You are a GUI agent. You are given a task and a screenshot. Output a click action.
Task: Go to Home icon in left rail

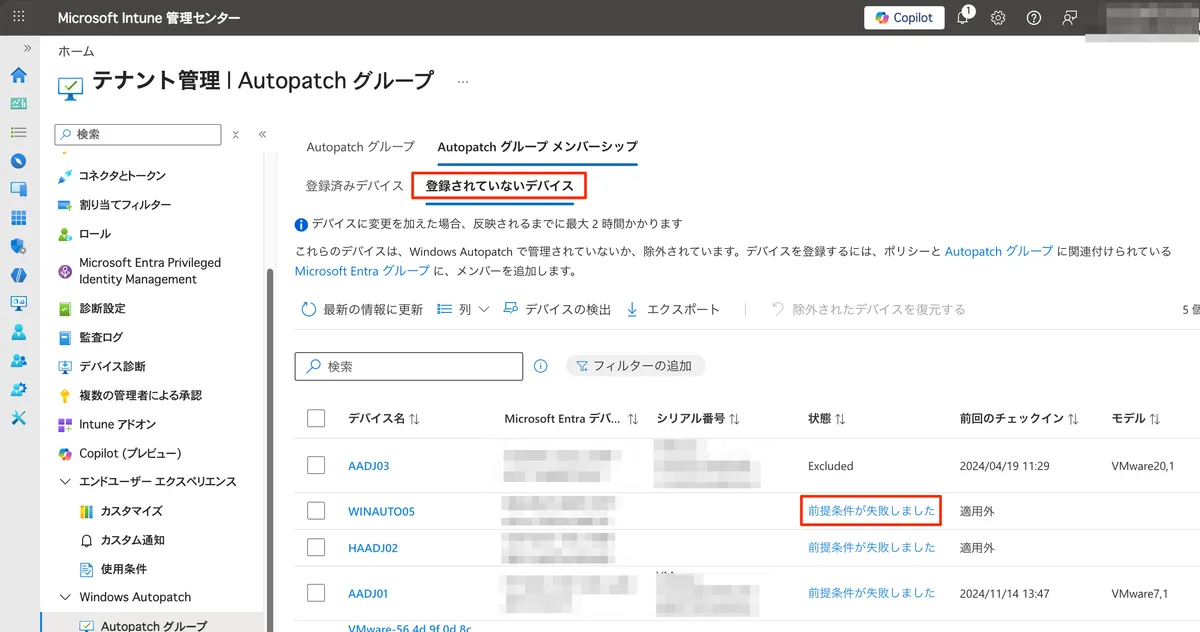18,75
